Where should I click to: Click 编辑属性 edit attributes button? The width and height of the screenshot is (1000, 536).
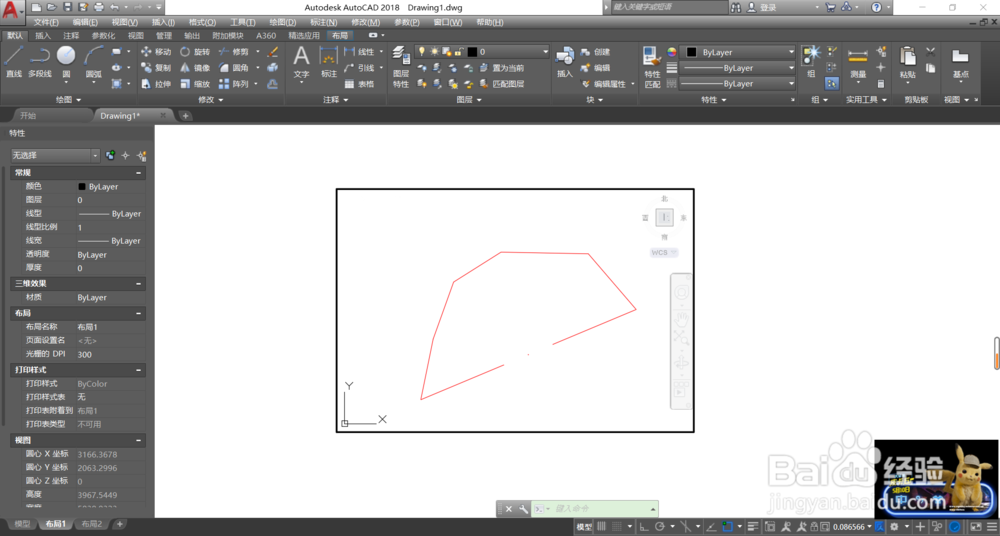pyautogui.click(x=604, y=84)
